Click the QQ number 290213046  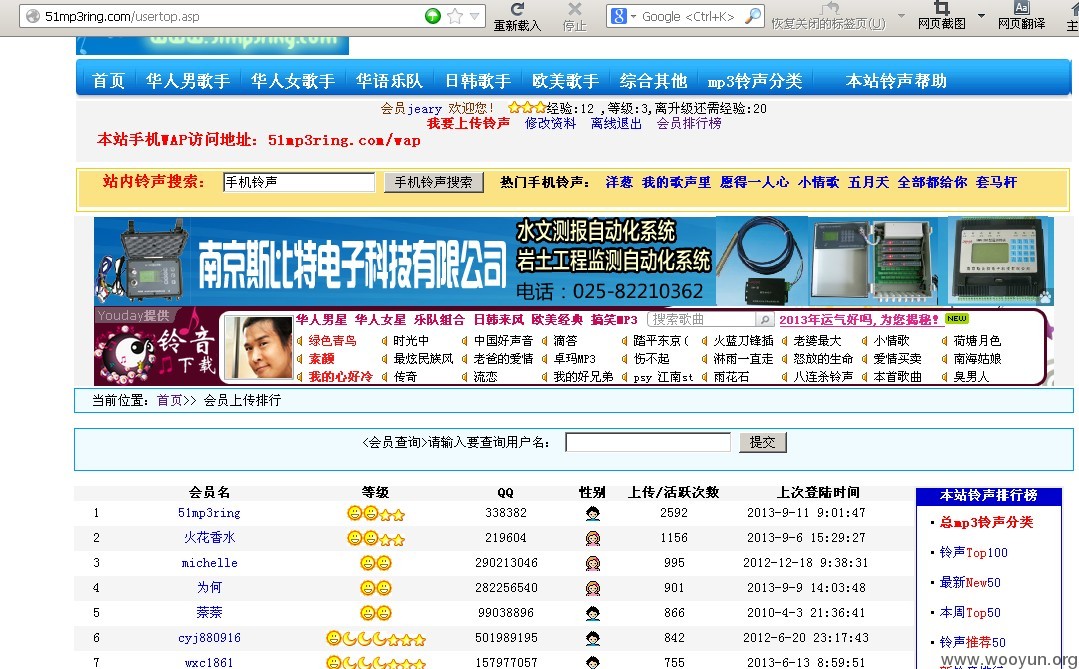pos(506,563)
